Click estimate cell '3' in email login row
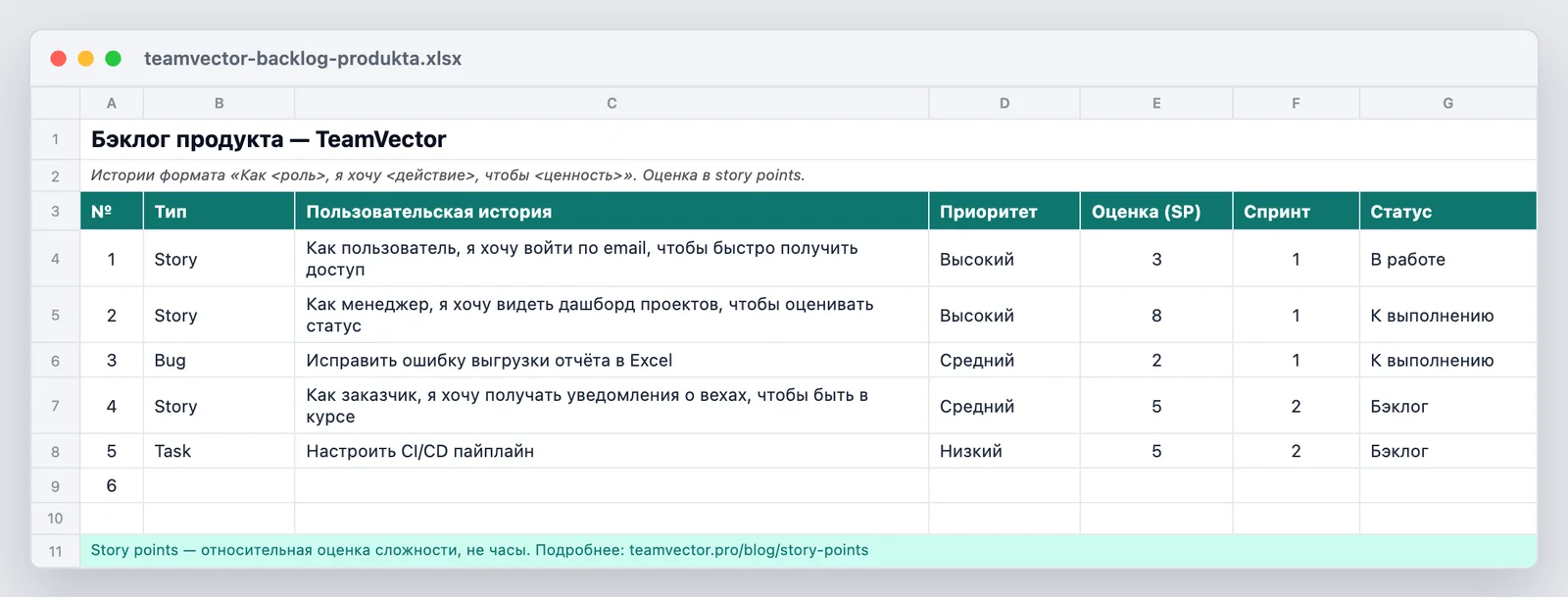 (1156, 259)
